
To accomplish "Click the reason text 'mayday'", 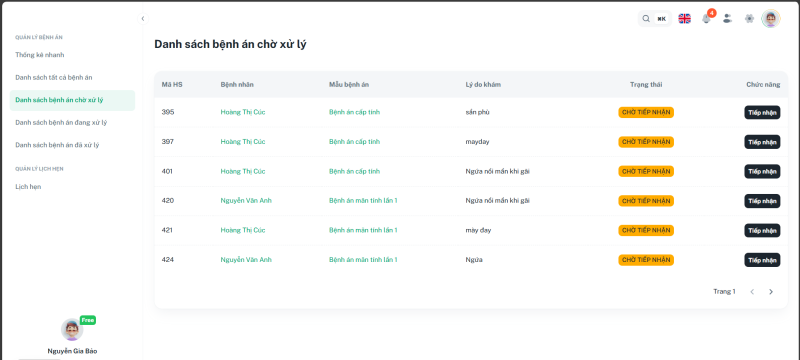I will [477, 142].
